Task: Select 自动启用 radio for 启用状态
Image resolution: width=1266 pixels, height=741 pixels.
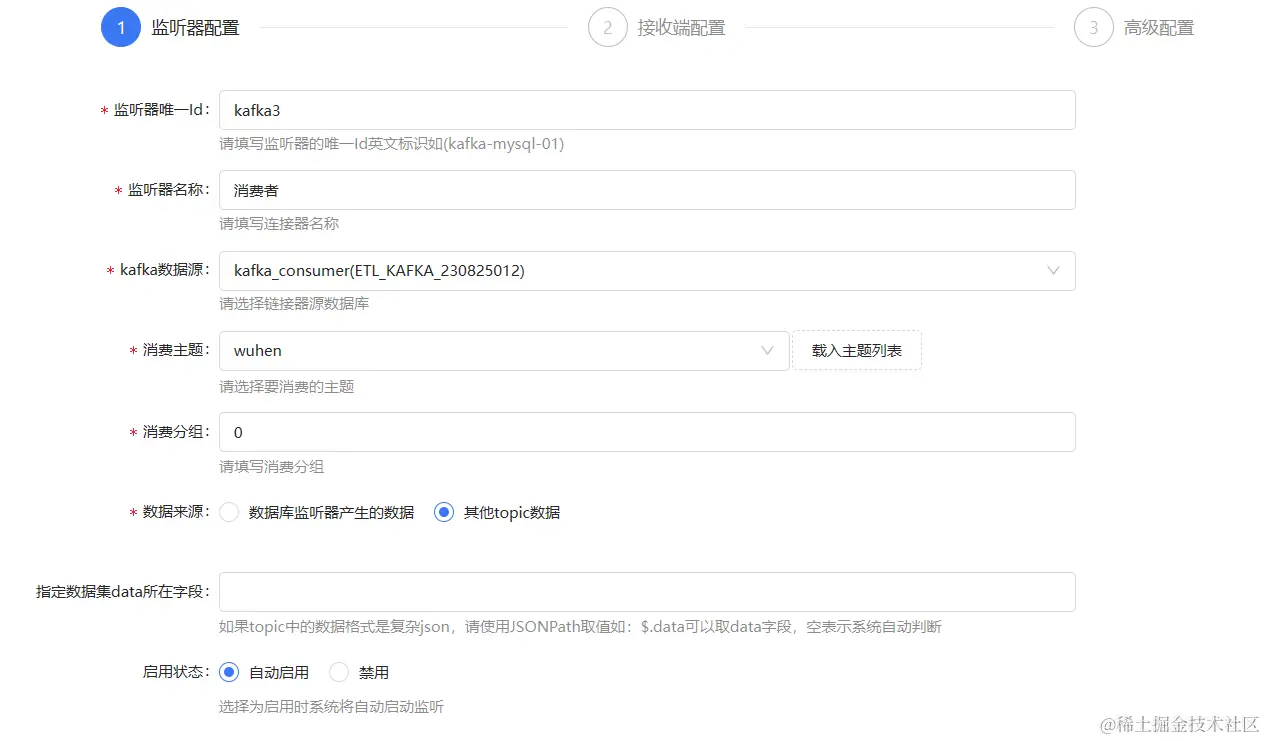Action: (x=229, y=672)
